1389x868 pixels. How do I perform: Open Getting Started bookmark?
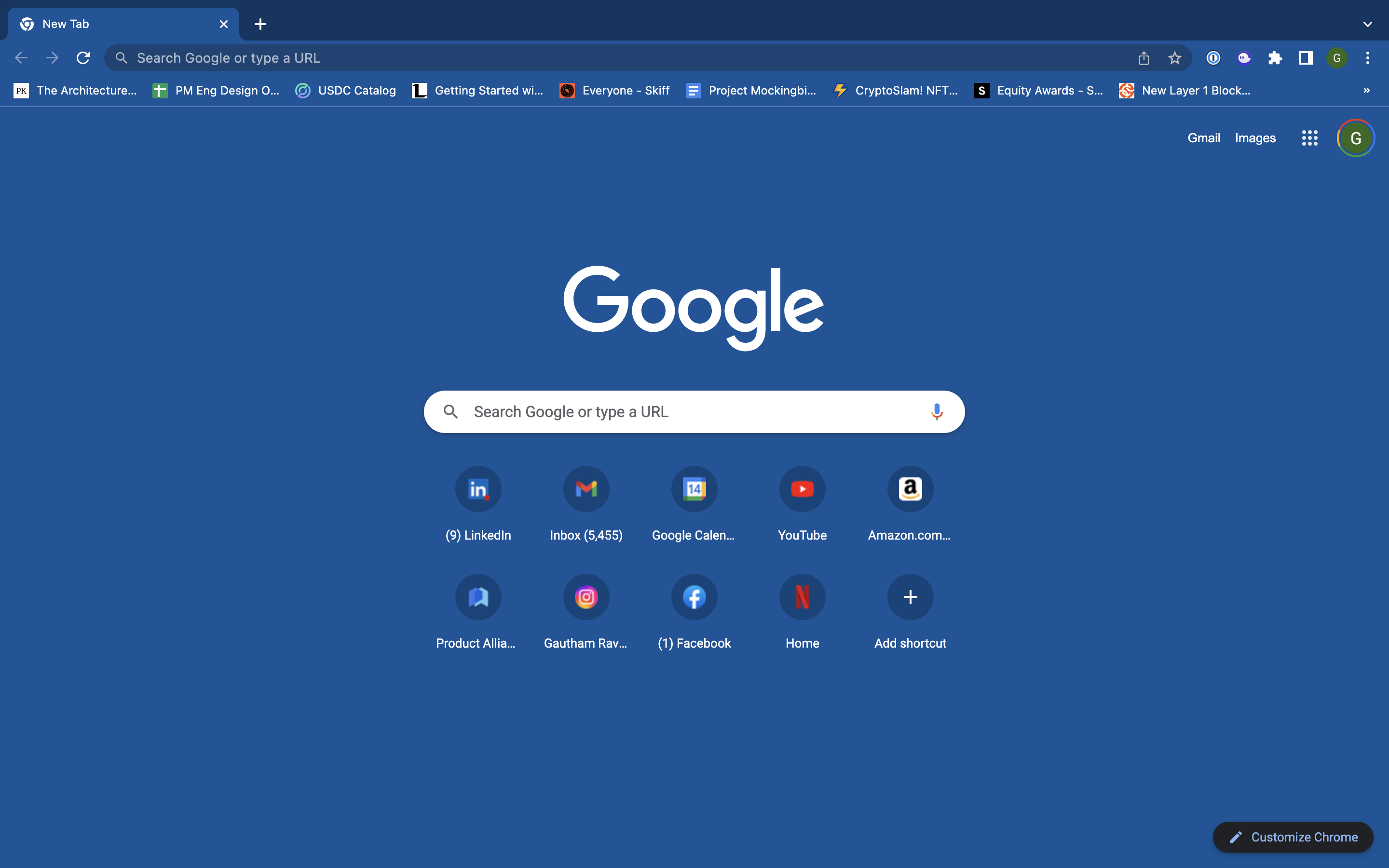477,90
